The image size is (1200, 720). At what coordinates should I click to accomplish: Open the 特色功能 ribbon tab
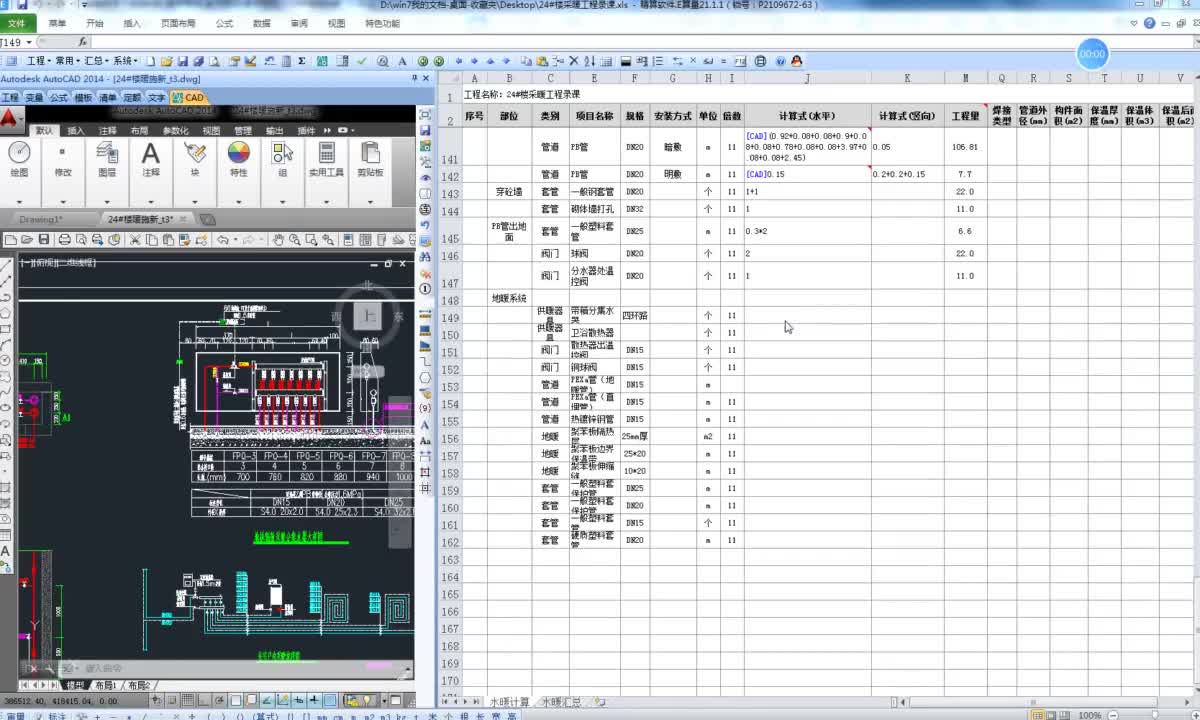382,23
